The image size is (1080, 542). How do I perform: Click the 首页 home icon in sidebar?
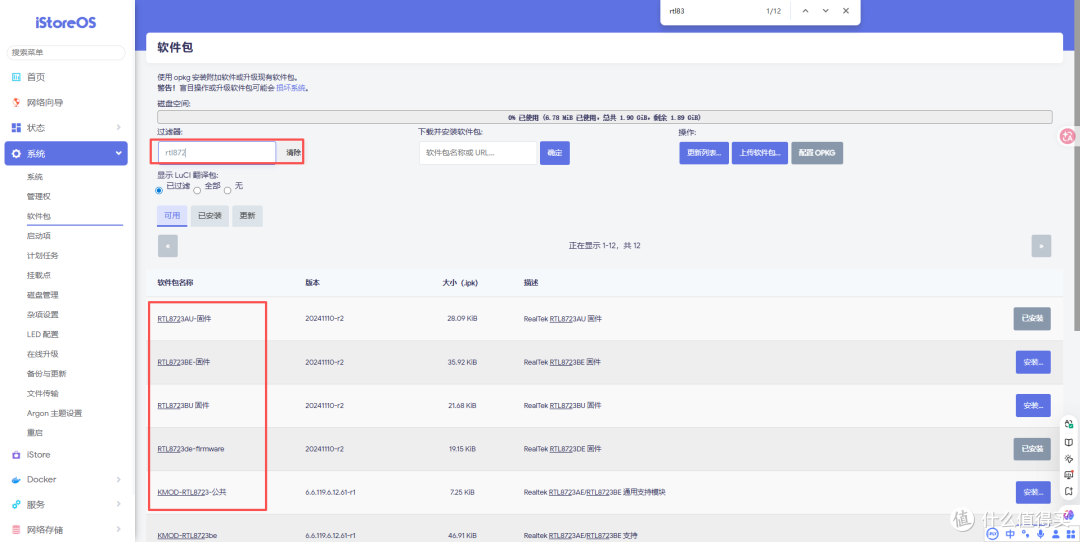(17, 77)
